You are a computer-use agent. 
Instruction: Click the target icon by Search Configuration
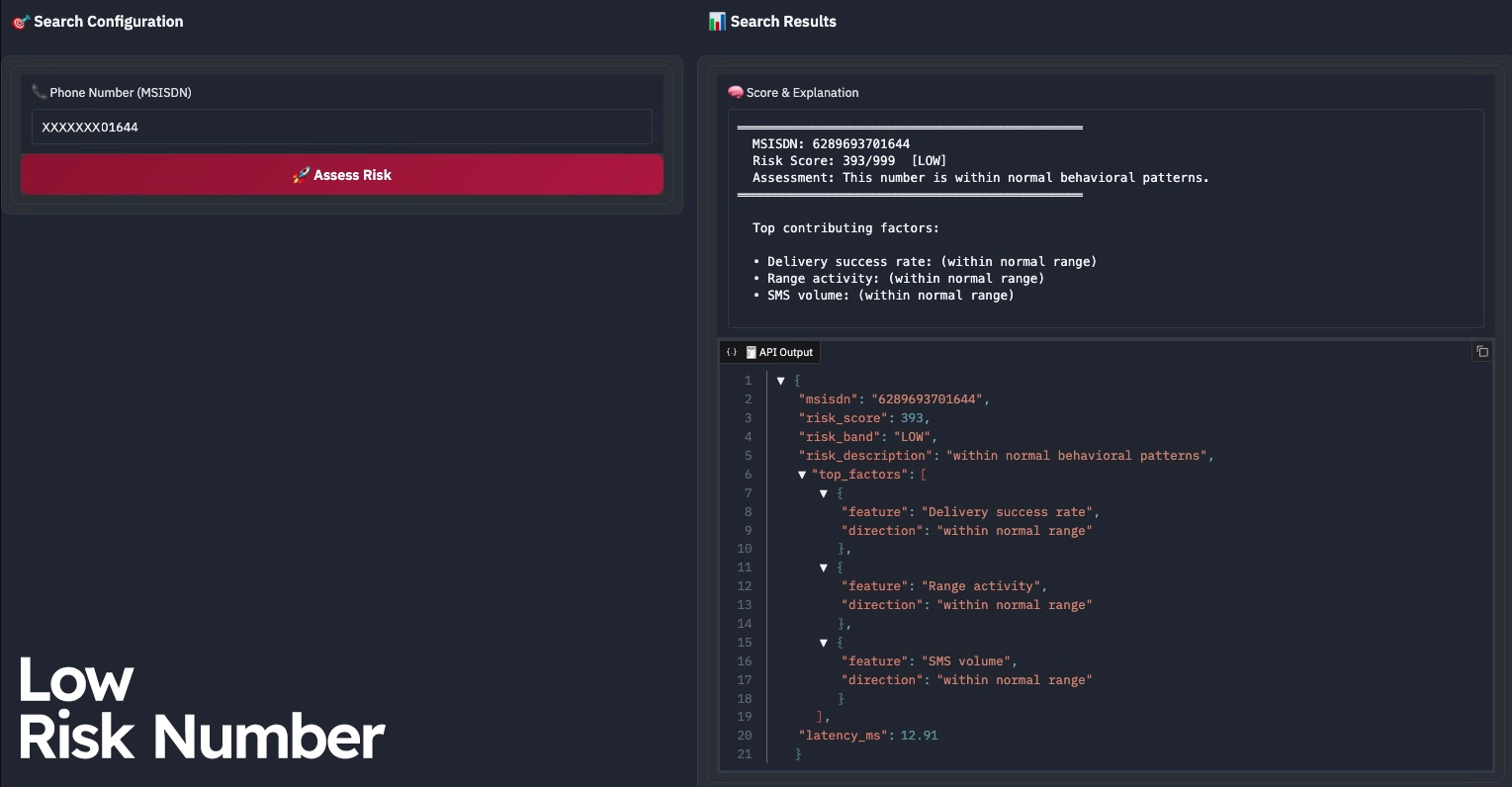click(x=21, y=22)
